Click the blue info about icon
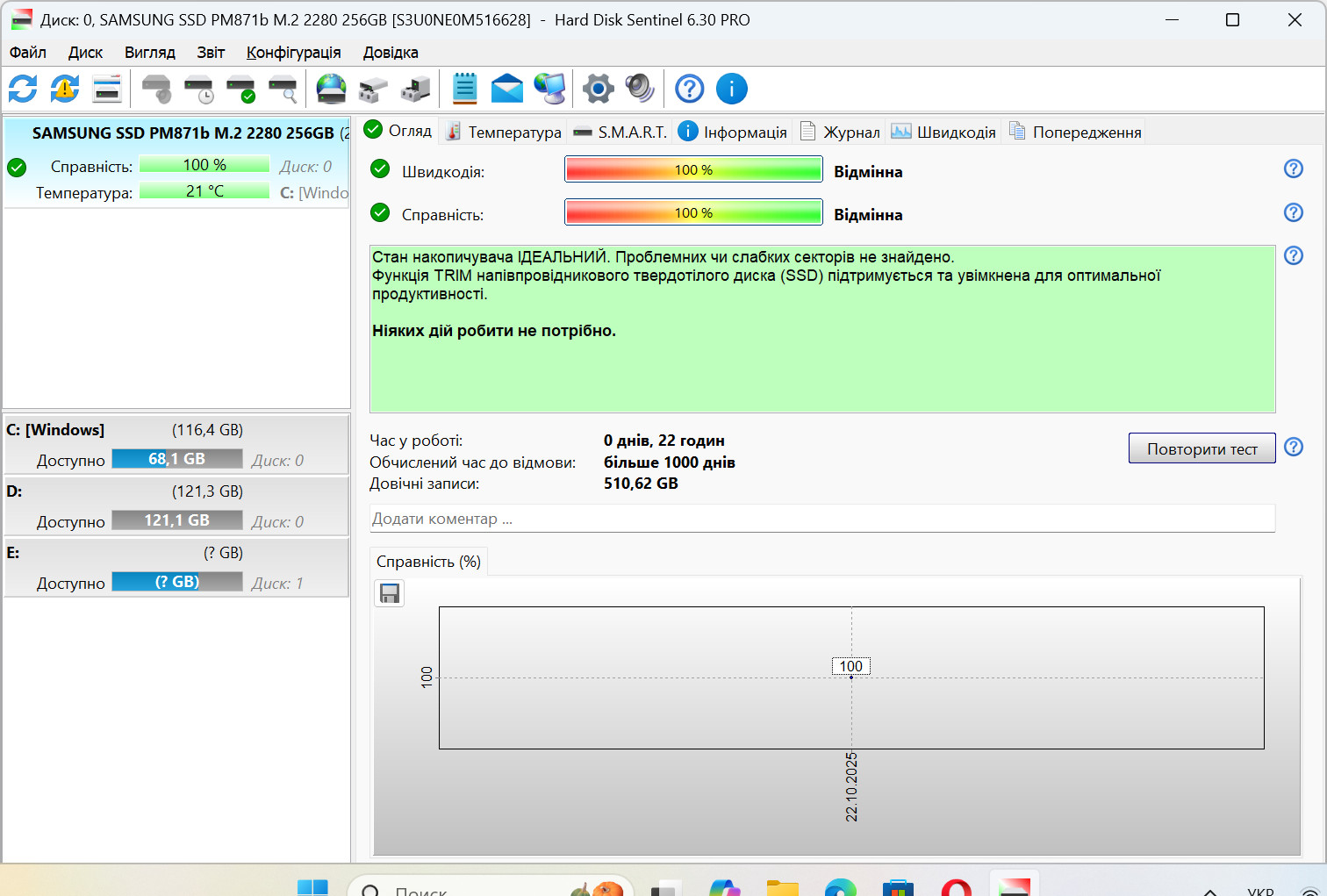This screenshot has width=1327, height=896. tap(732, 89)
